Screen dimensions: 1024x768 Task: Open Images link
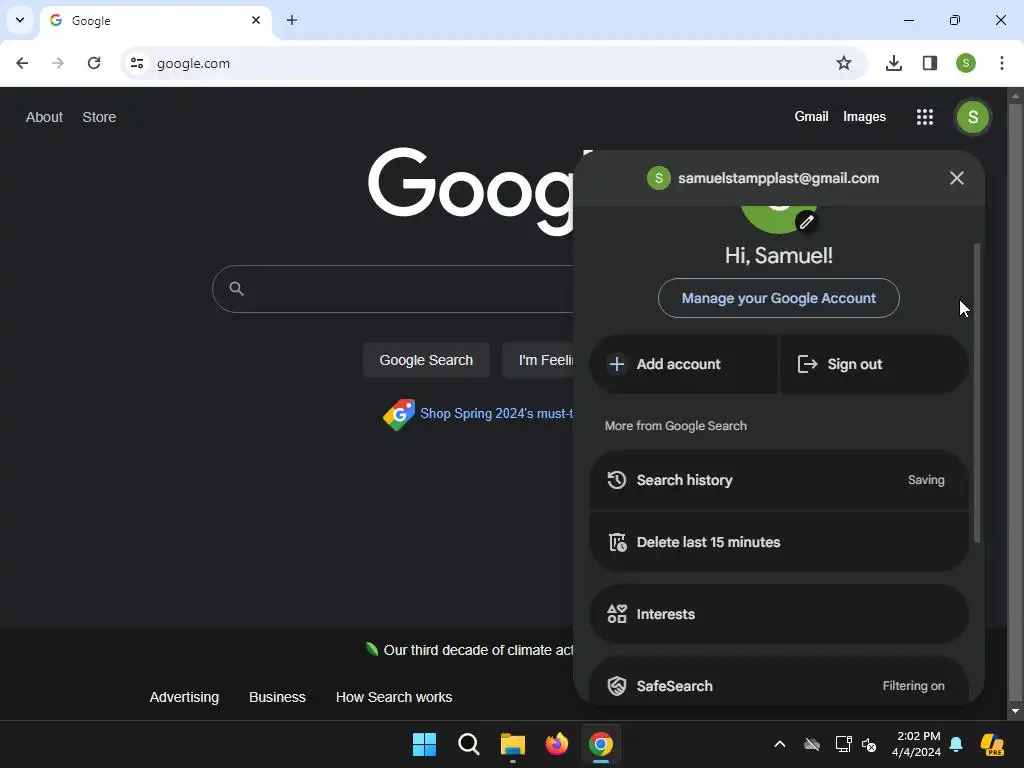tap(864, 116)
